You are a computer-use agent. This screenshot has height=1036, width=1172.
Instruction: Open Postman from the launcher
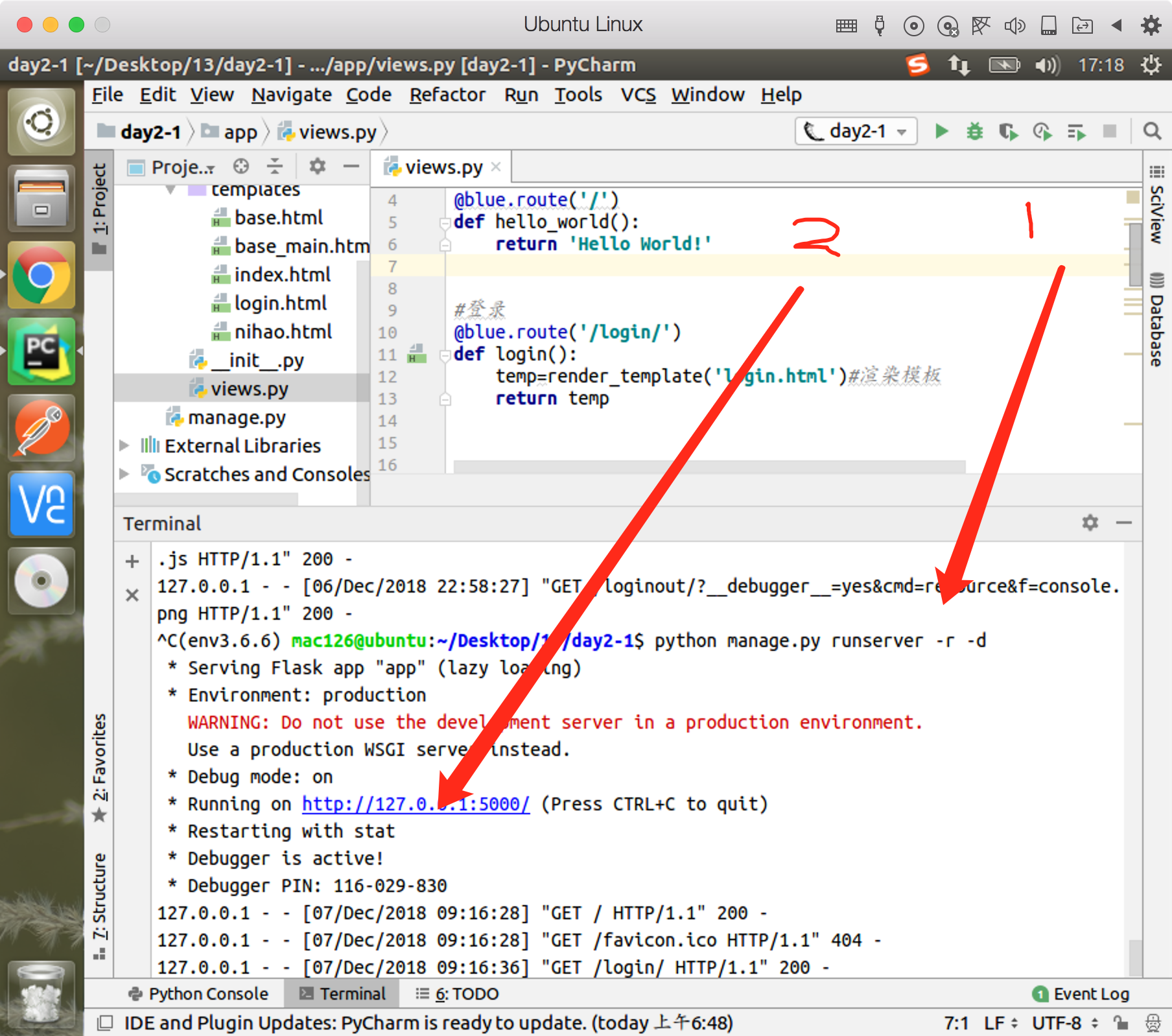pos(41,429)
